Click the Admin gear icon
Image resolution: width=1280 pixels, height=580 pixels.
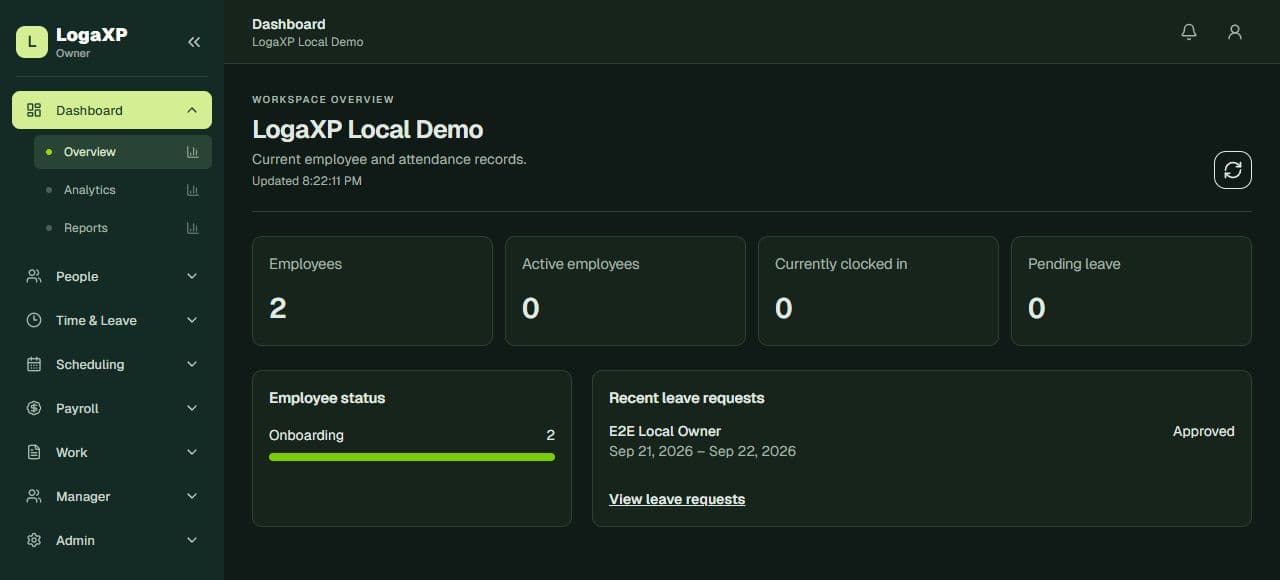34,540
